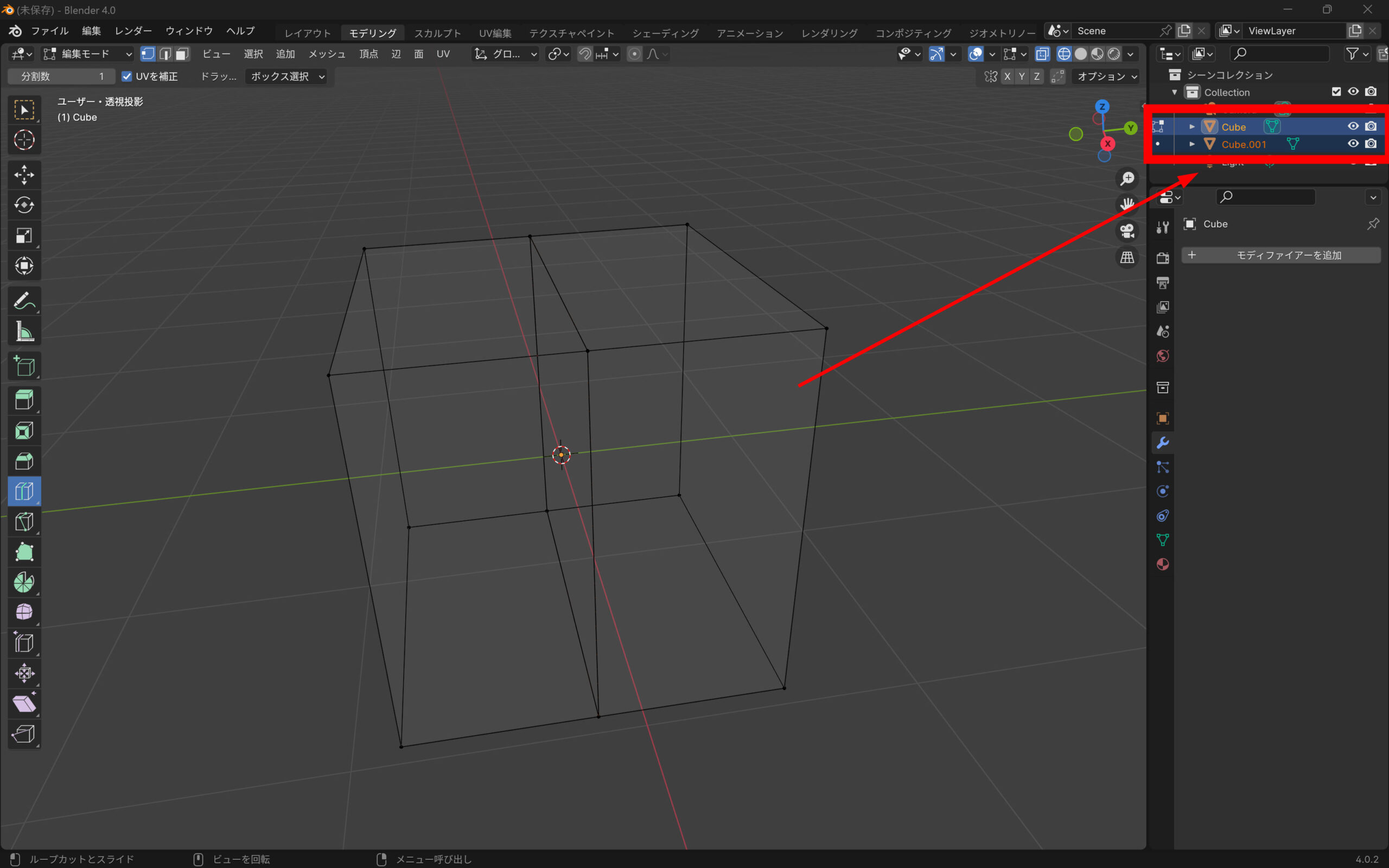
Task: Toggle the camera view button
Action: [x=1127, y=231]
